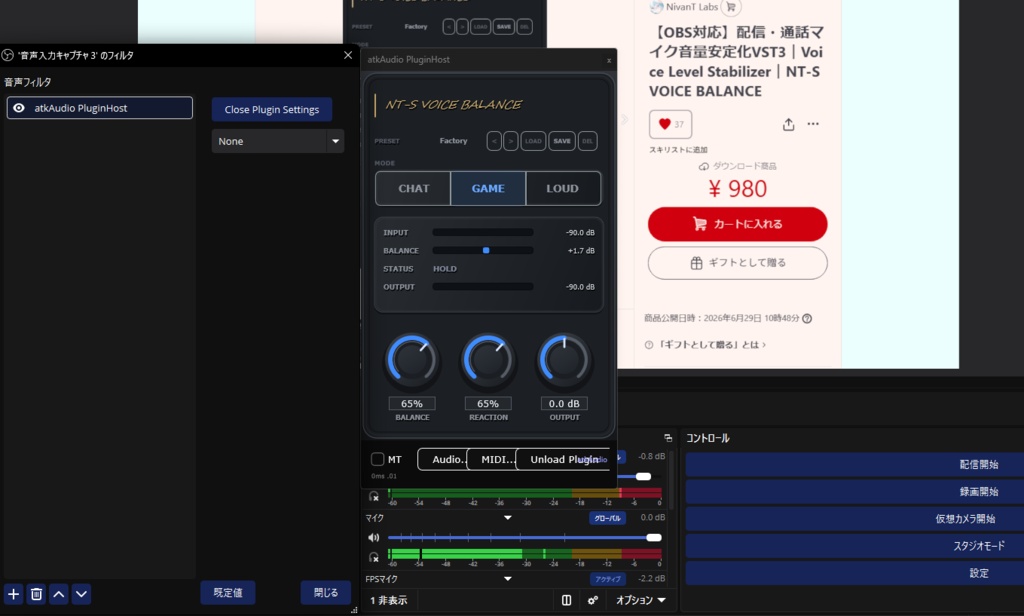
Task: Click the REACTION knob
Action: click(488, 360)
